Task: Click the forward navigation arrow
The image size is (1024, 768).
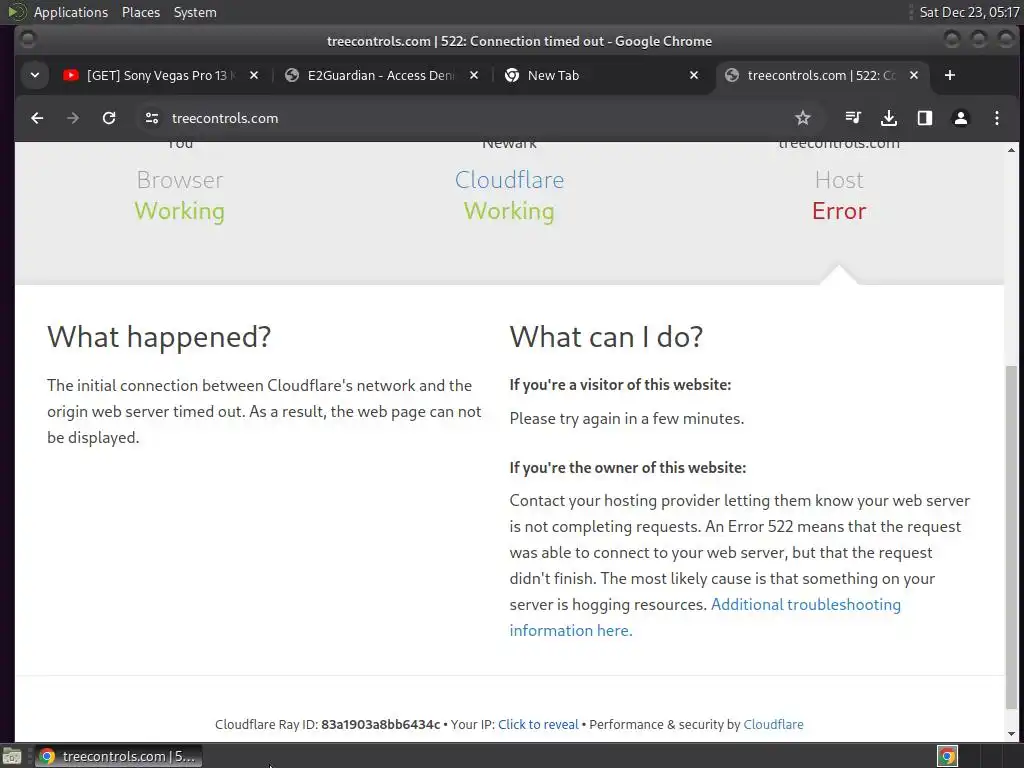Action: coord(73,118)
